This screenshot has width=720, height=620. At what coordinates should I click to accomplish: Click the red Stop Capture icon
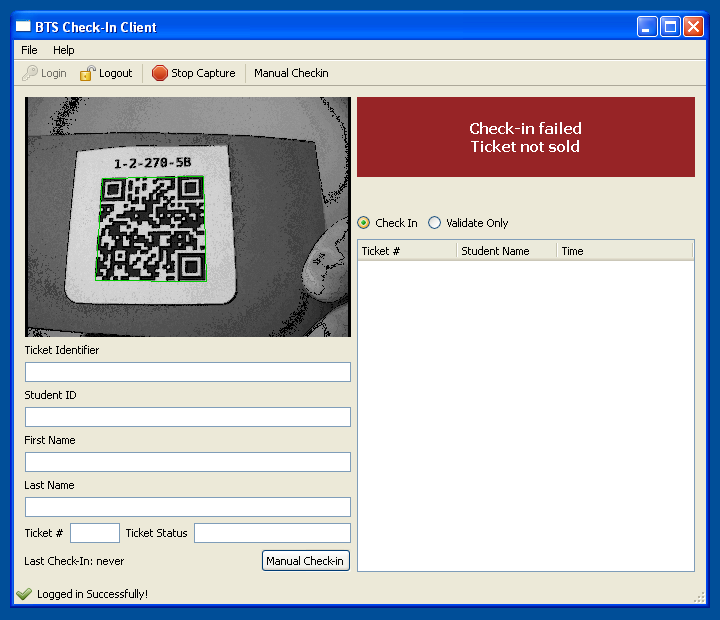[159, 73]
